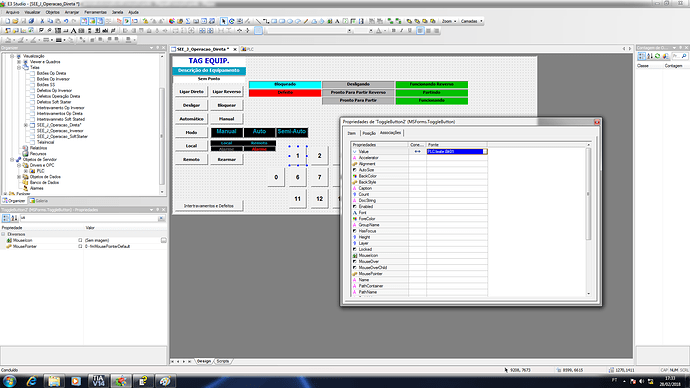Click the open folder toolbar icon
The image size is (690, 388).
pos(15,21)
